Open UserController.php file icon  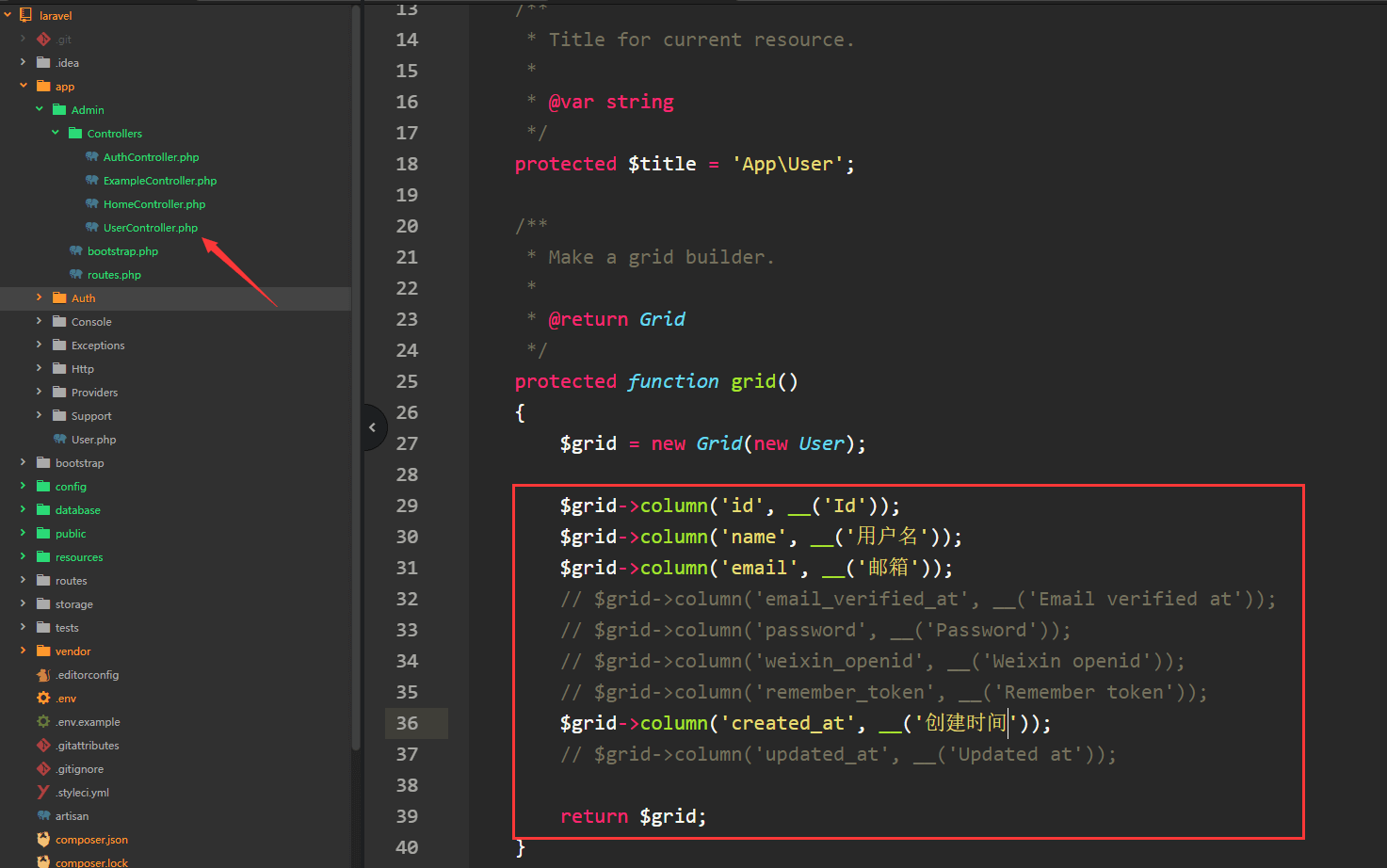[x=91, y=228]
